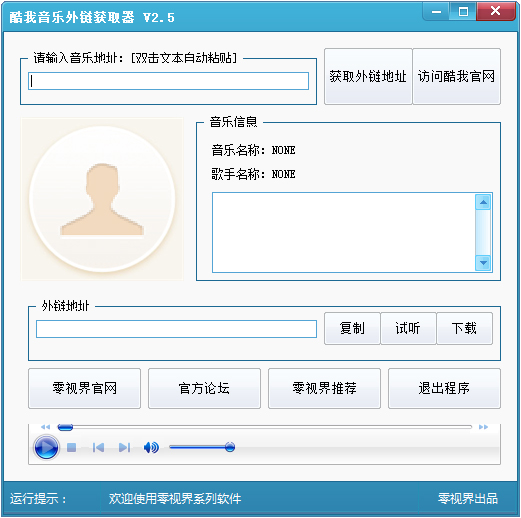Click the artist avatar placeholder image
This screenshot has width=521, height=518.
pyautogui.click(x=102, y=199)
